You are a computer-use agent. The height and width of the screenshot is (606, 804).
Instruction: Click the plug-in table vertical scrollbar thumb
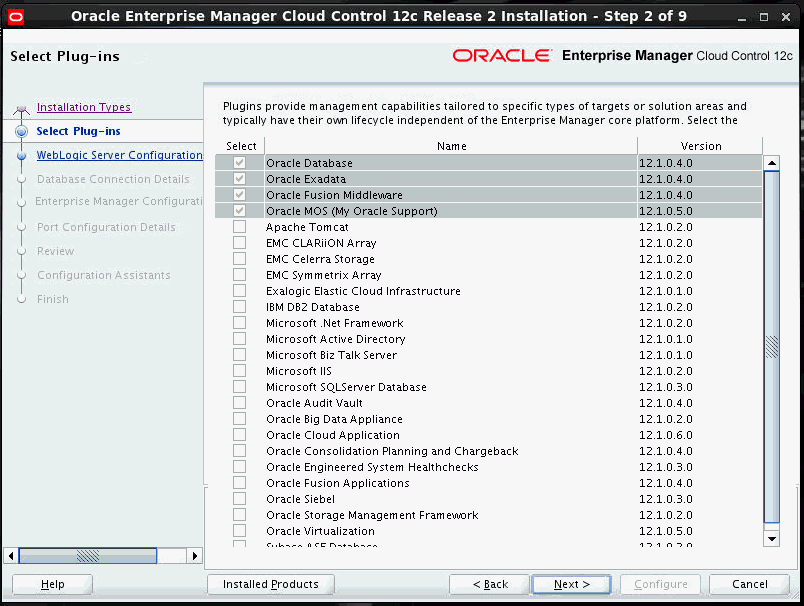click(772, 347)
